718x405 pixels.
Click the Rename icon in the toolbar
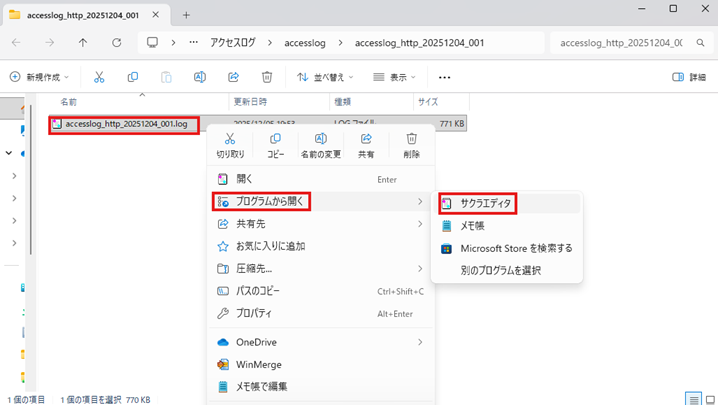pos(200,77)
